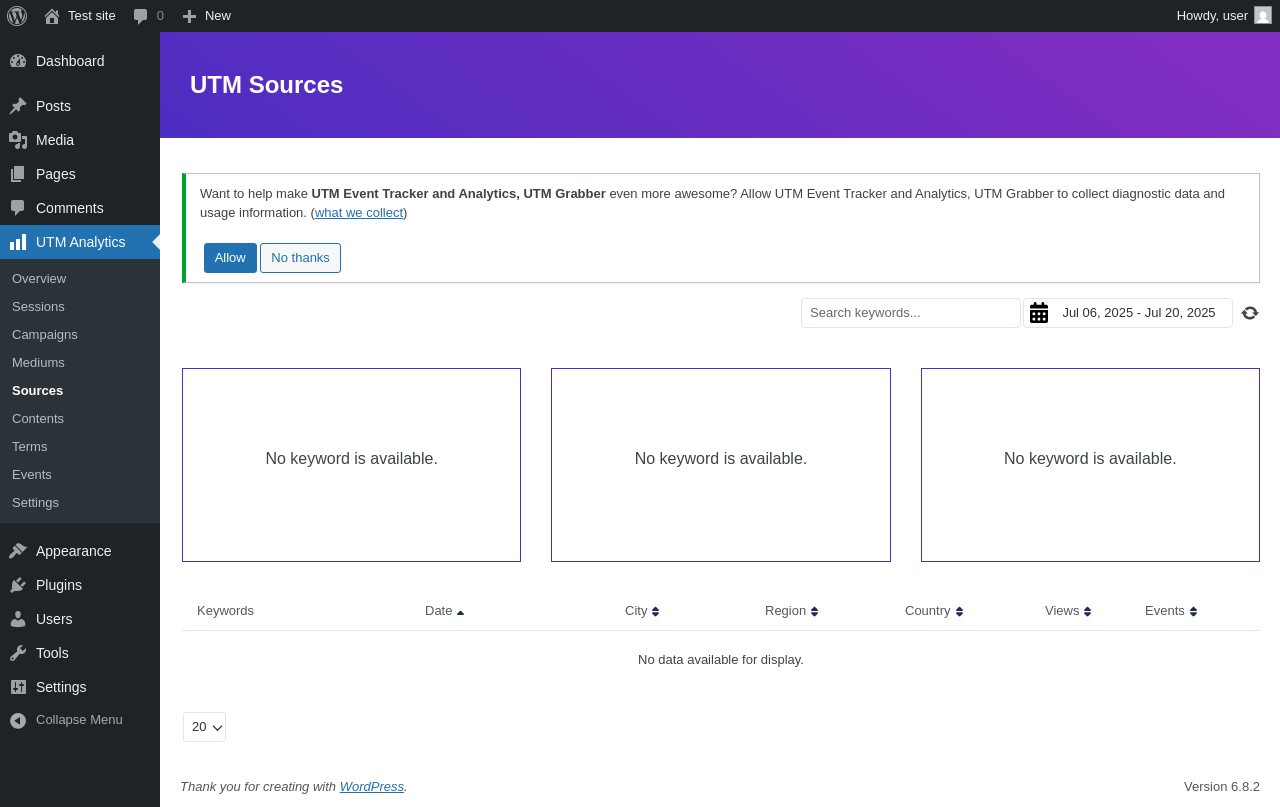Sort table by City column
This screenshot has height=807, width=1280.
(642, 611)
